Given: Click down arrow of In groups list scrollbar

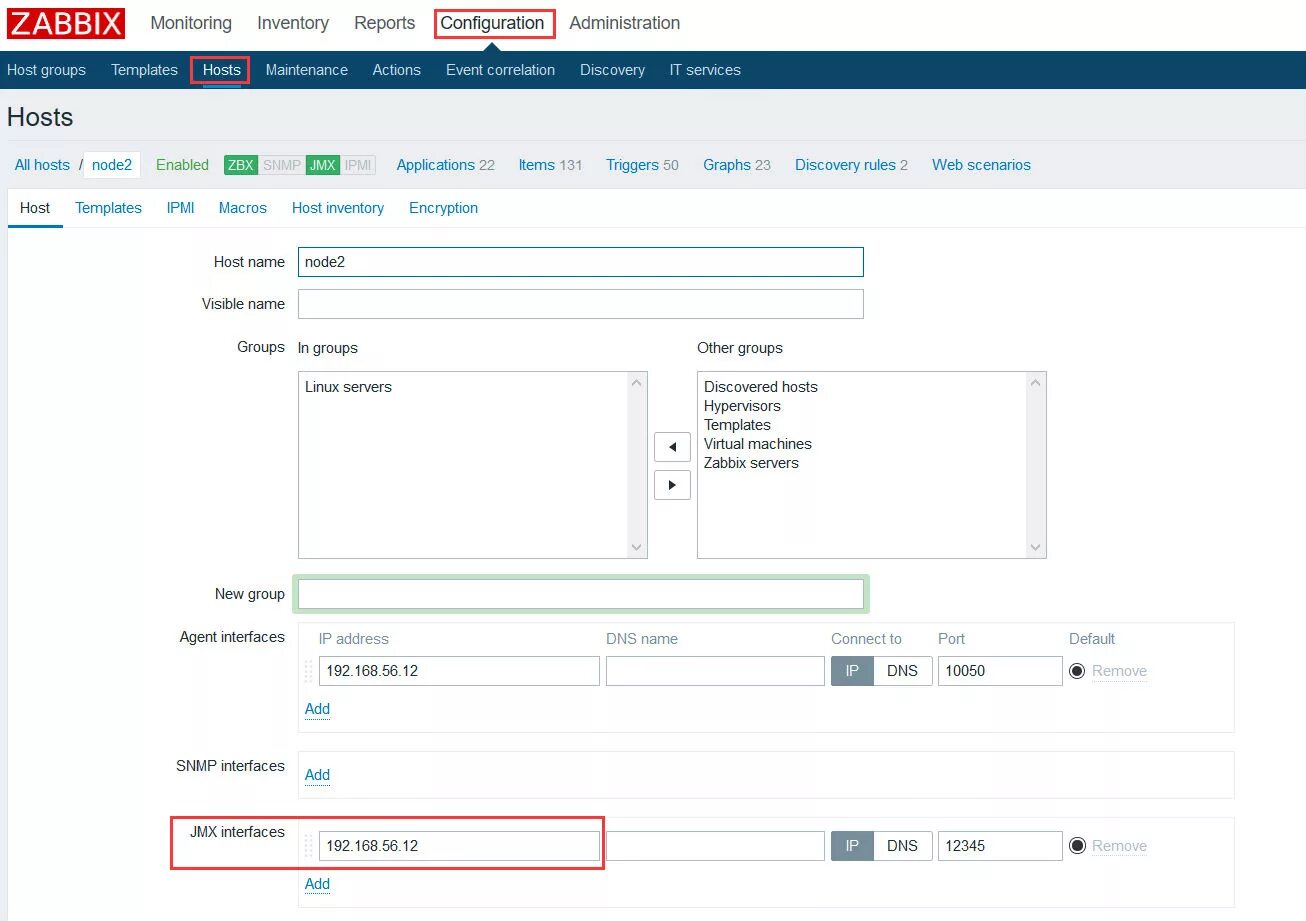Looking at the screenshot, I should point(637,547).
